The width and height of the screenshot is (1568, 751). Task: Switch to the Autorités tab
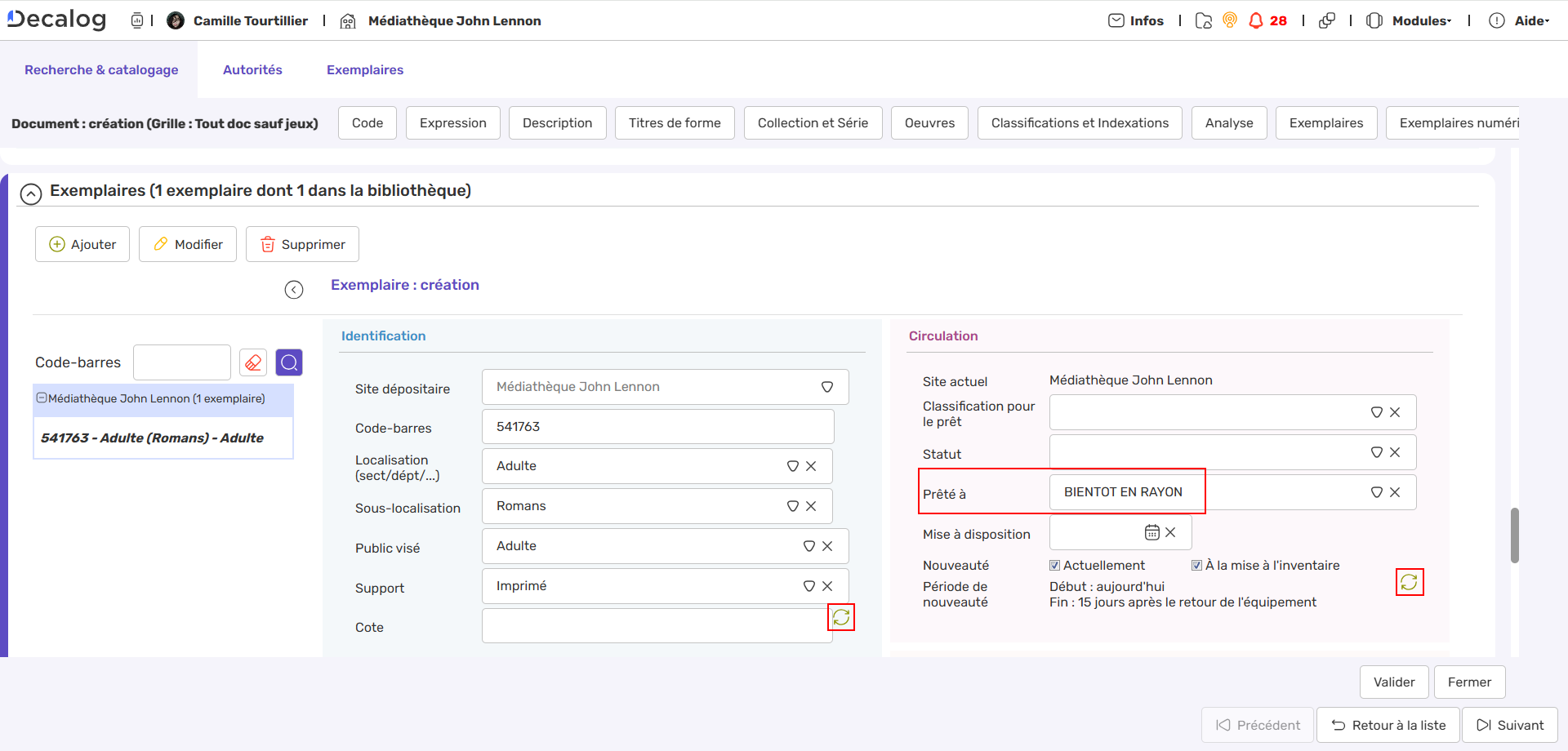(x=252, y=70)
